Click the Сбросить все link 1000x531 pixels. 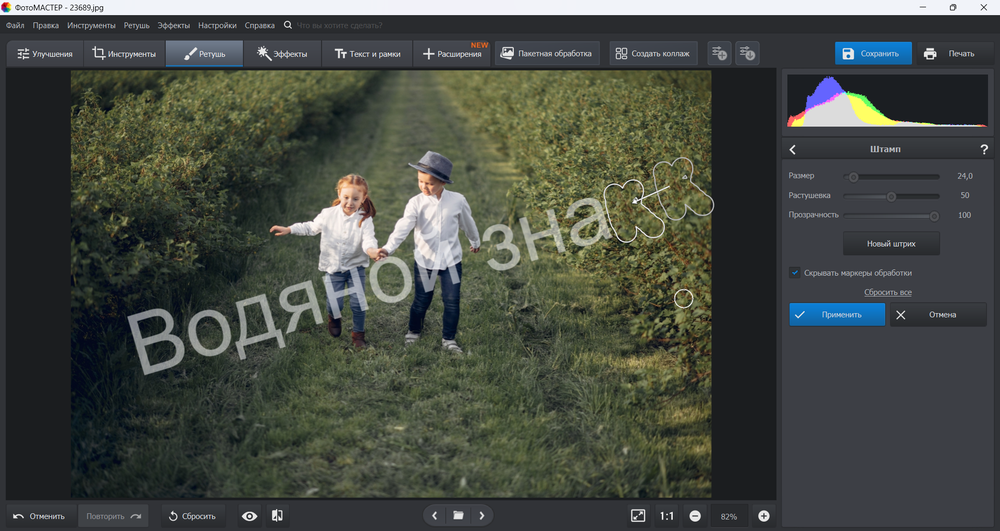click(x=888, y=292)
